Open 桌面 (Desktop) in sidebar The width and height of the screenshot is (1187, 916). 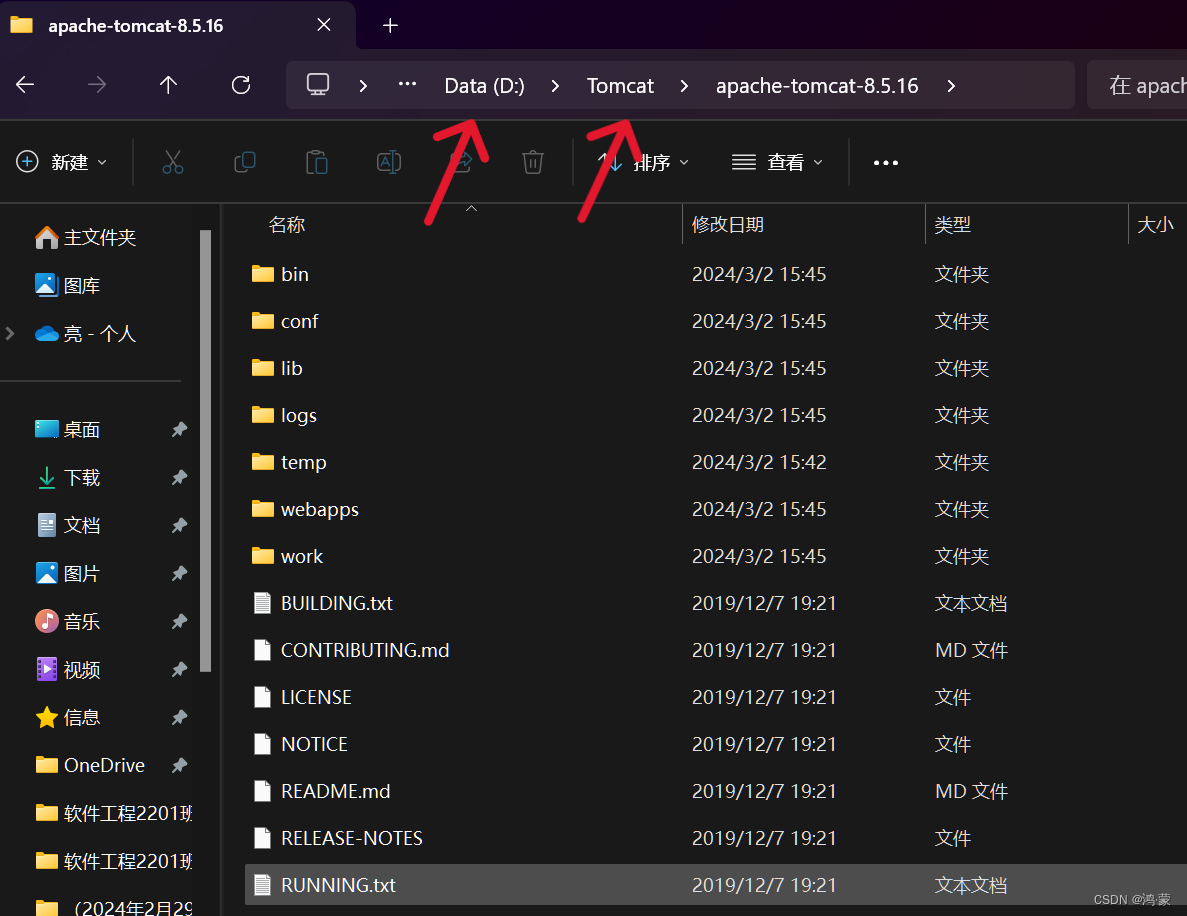point(68,429)
